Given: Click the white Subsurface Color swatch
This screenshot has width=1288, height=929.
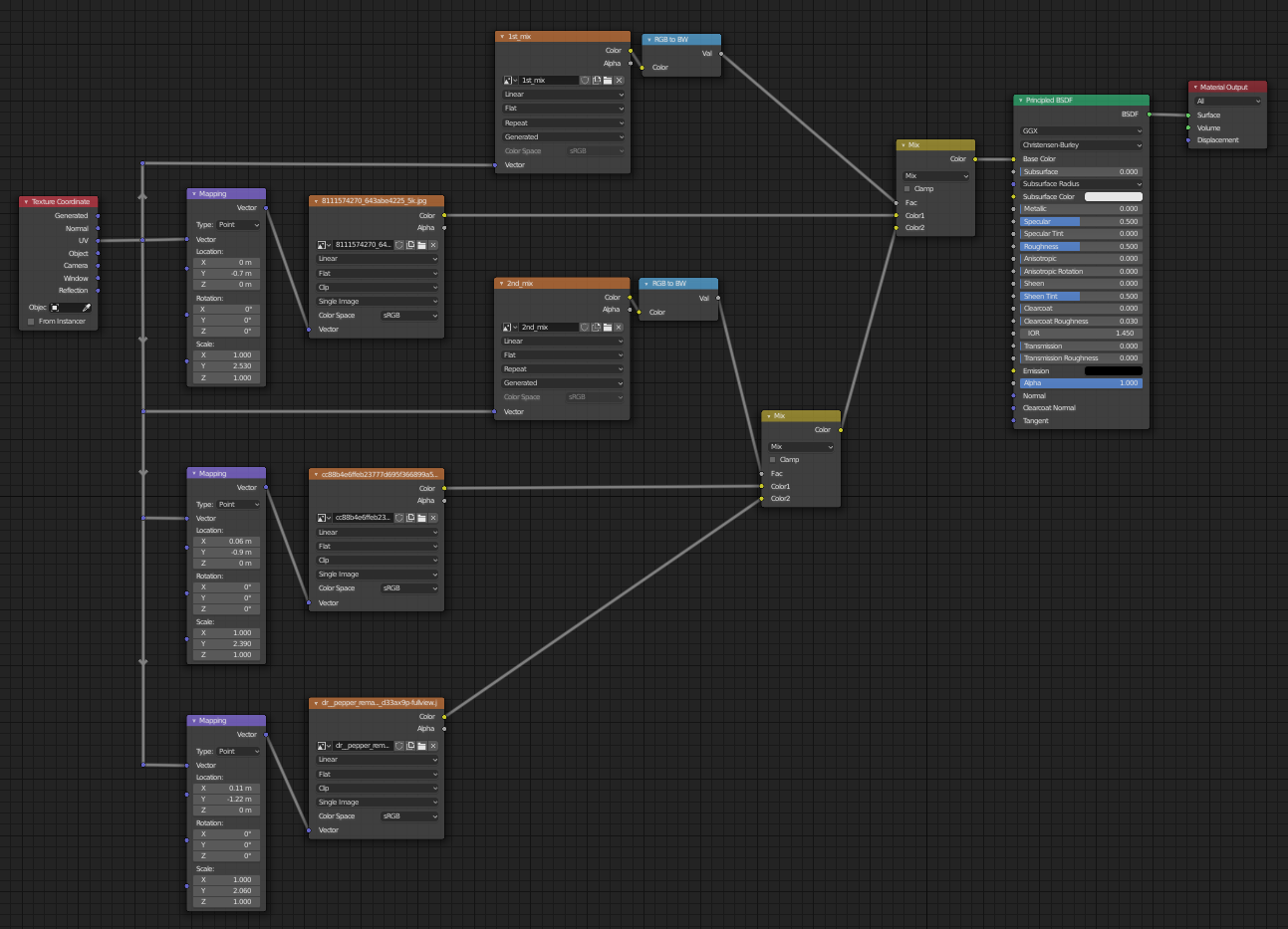Looking at the screenshot, I should pyautogui.click(x=1113, y=196).
